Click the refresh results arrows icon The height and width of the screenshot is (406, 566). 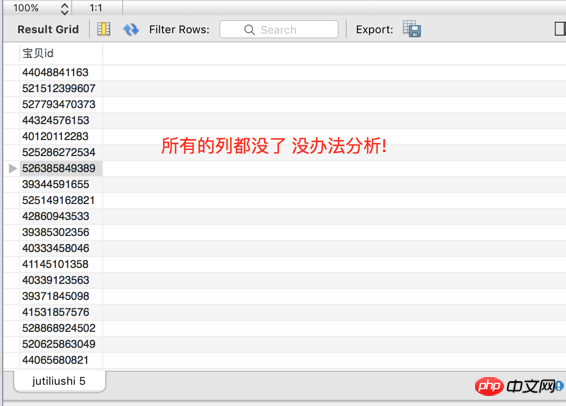pos(131,29)
